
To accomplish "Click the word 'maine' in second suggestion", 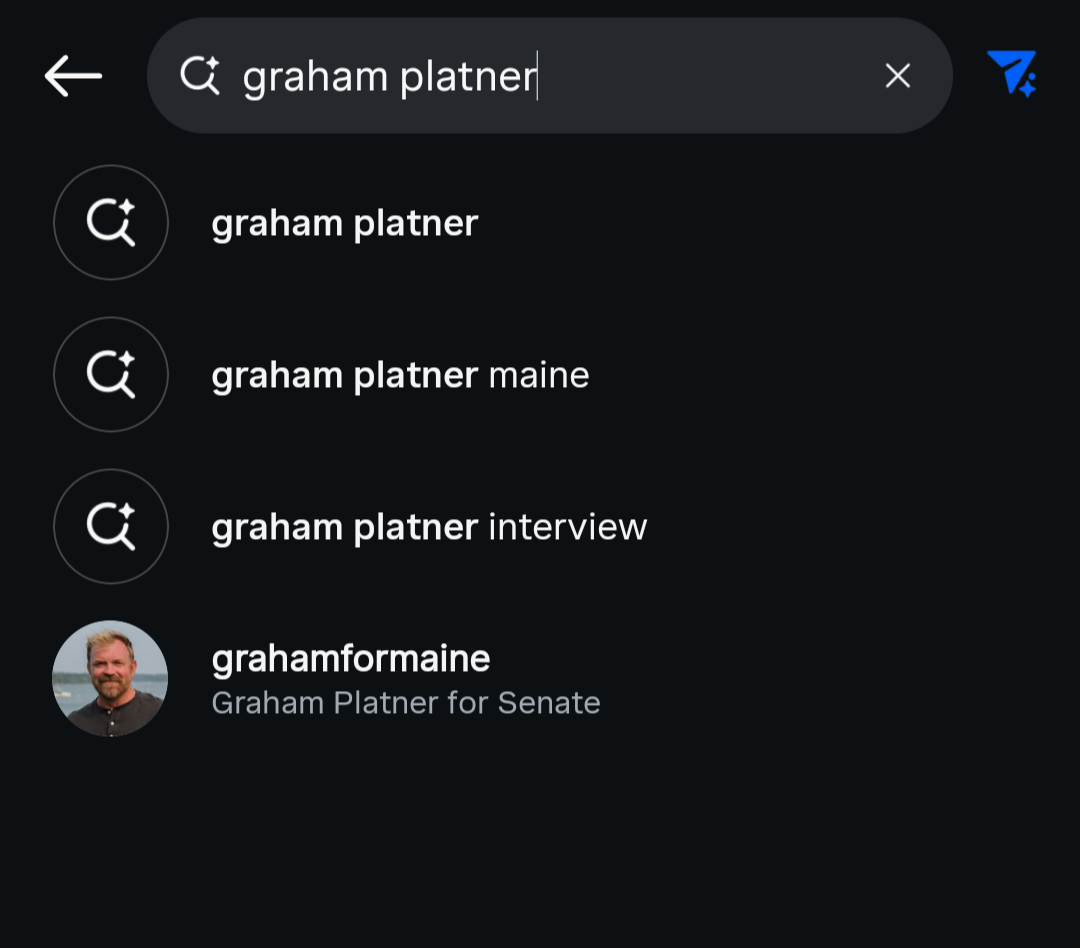I will click(x=539, y=376).
